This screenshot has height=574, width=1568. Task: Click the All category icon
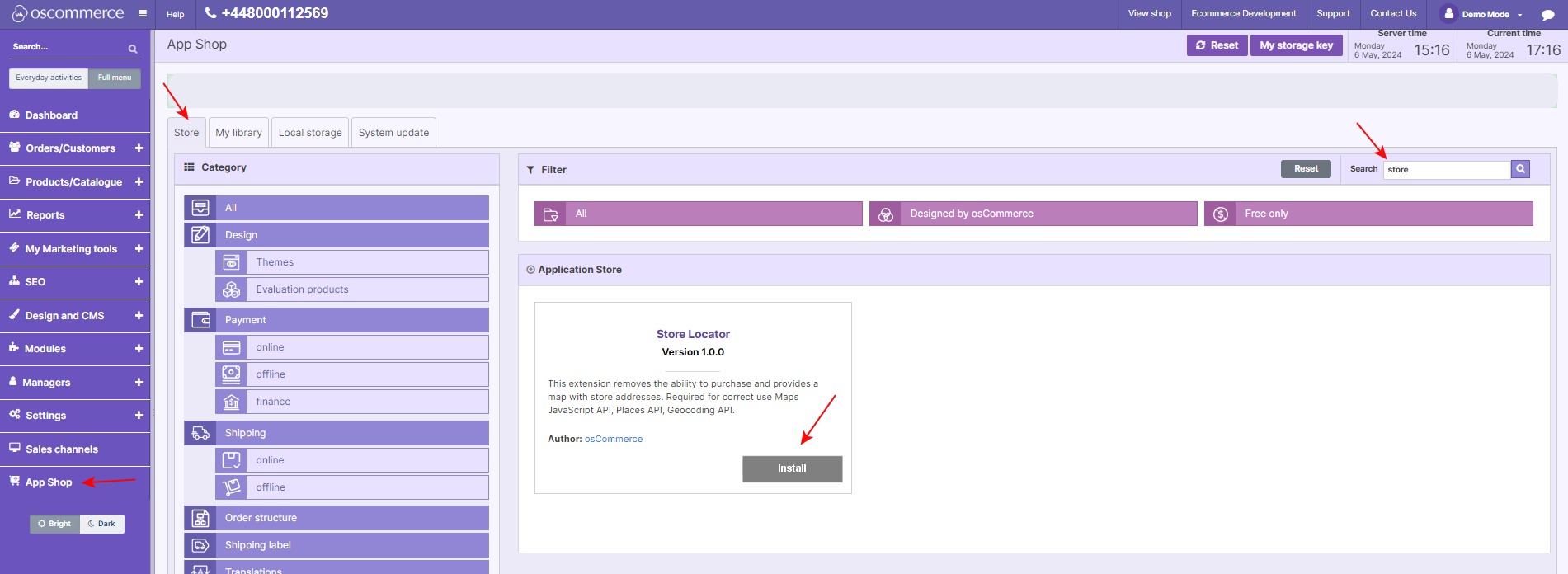(x=200, y=208)
